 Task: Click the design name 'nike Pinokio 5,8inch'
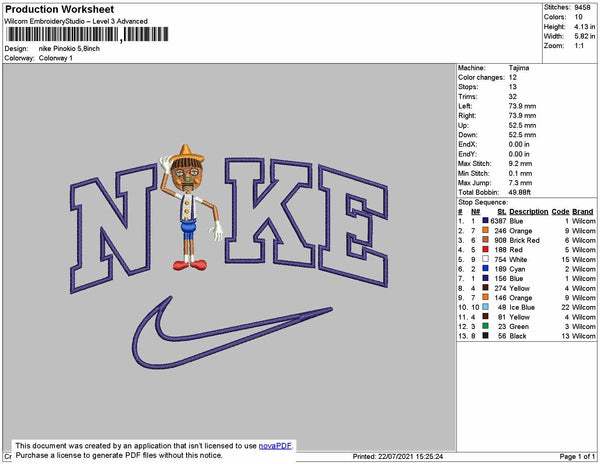[69, 49]
